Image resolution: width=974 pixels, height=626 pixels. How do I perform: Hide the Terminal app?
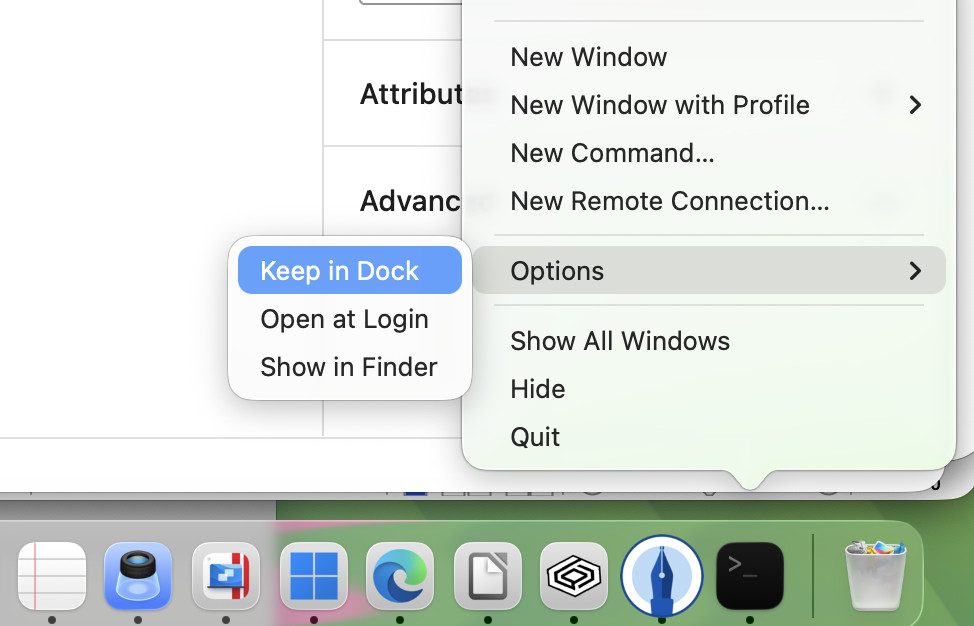pos(538,388)
